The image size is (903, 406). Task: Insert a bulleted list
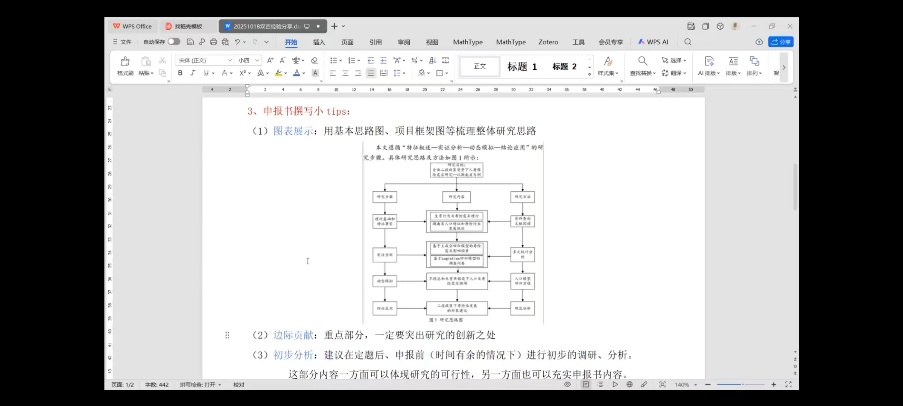pyautogui.click(x=333, y=60)
